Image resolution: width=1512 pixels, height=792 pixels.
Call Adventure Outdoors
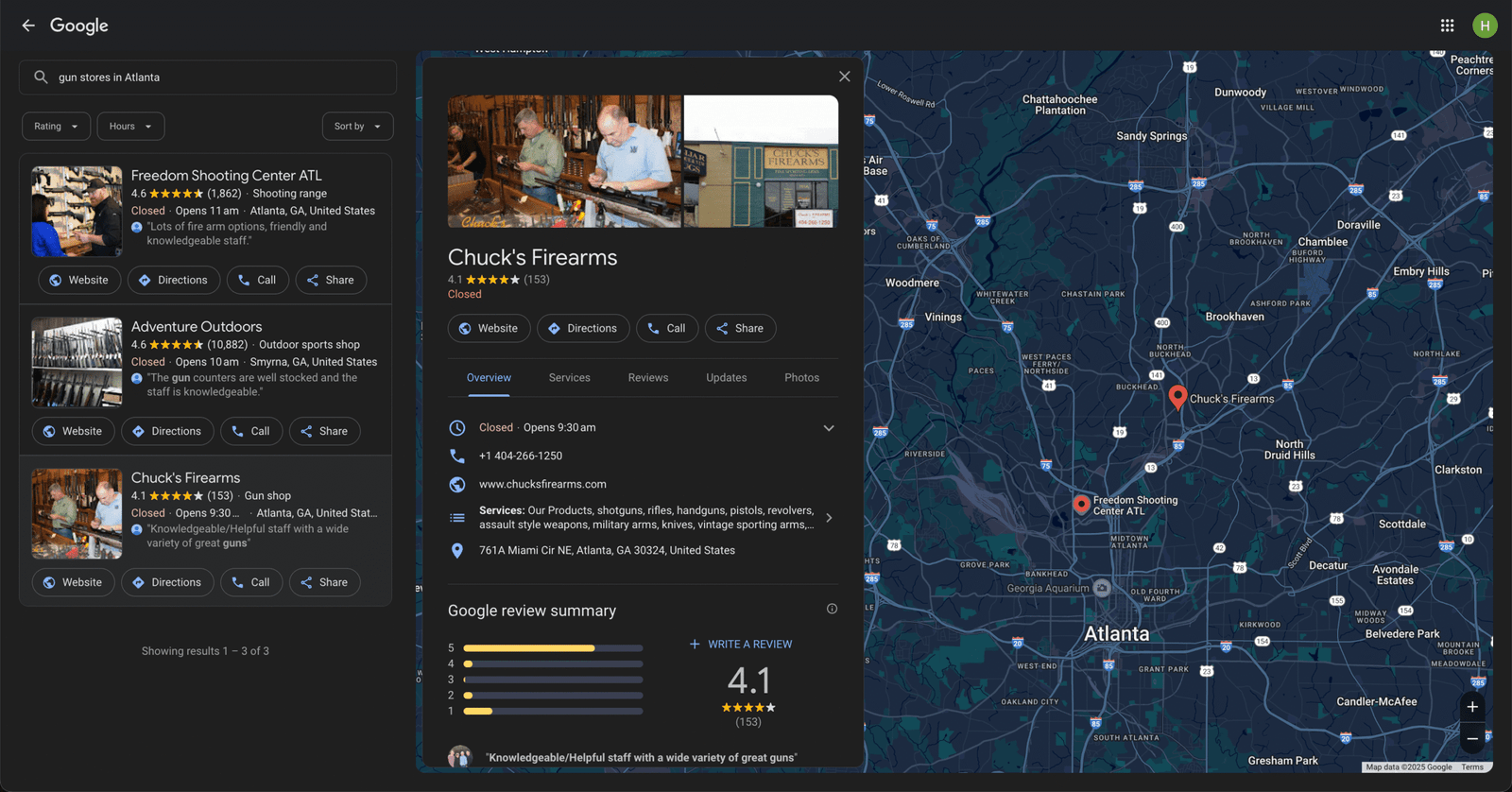coord(251,431)
